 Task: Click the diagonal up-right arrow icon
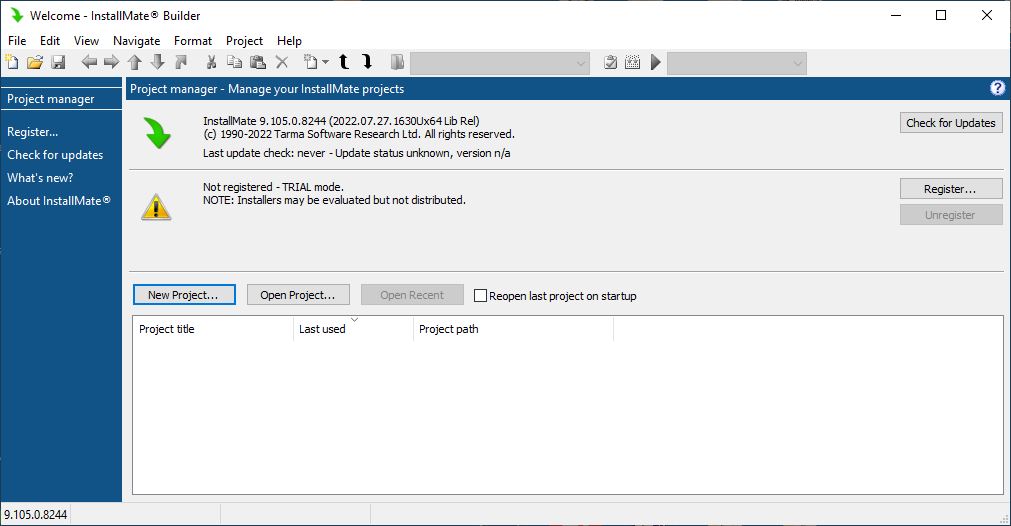181,62
